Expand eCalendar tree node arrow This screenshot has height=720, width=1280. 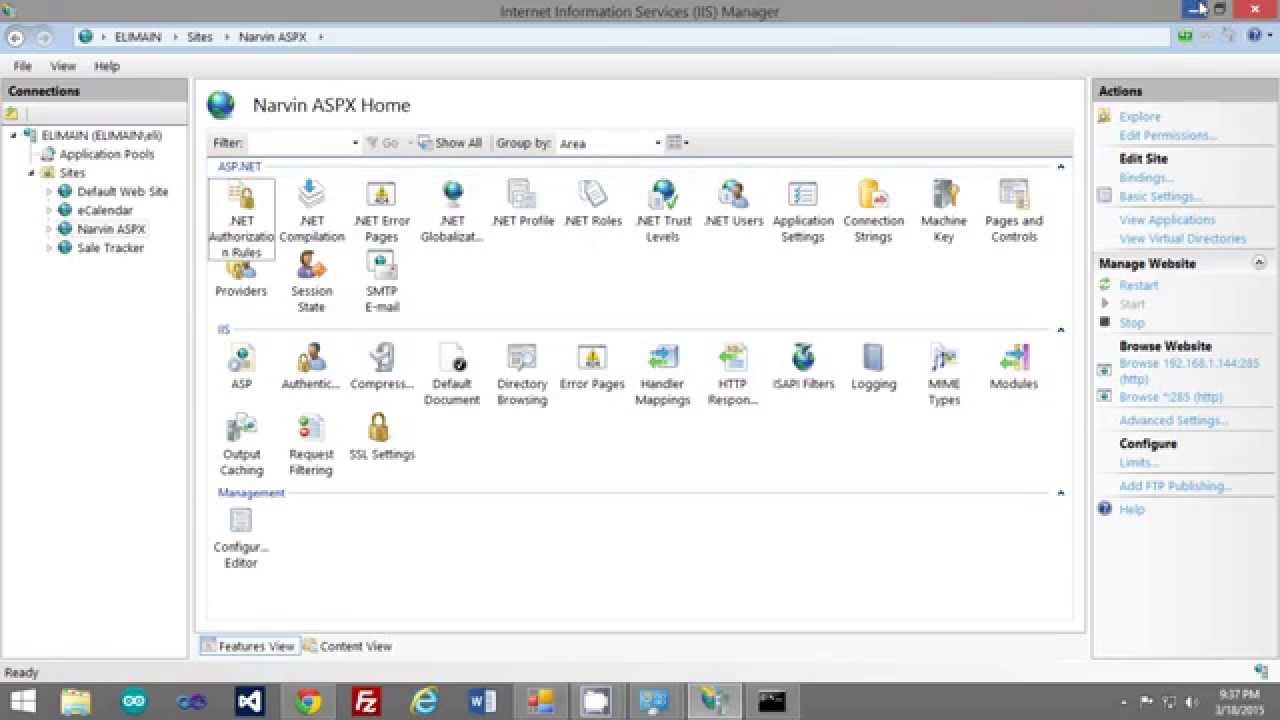[x=48, y=211]
